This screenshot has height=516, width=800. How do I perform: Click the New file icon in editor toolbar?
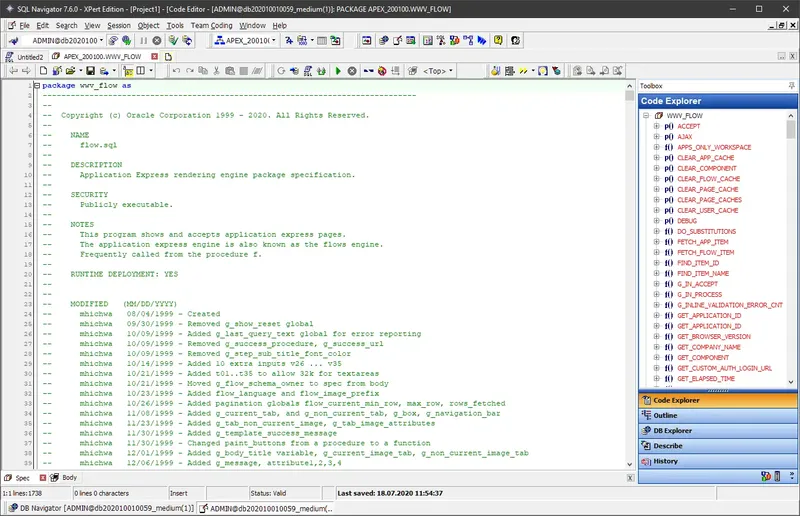pyautogui.click(x=43, y=71)
